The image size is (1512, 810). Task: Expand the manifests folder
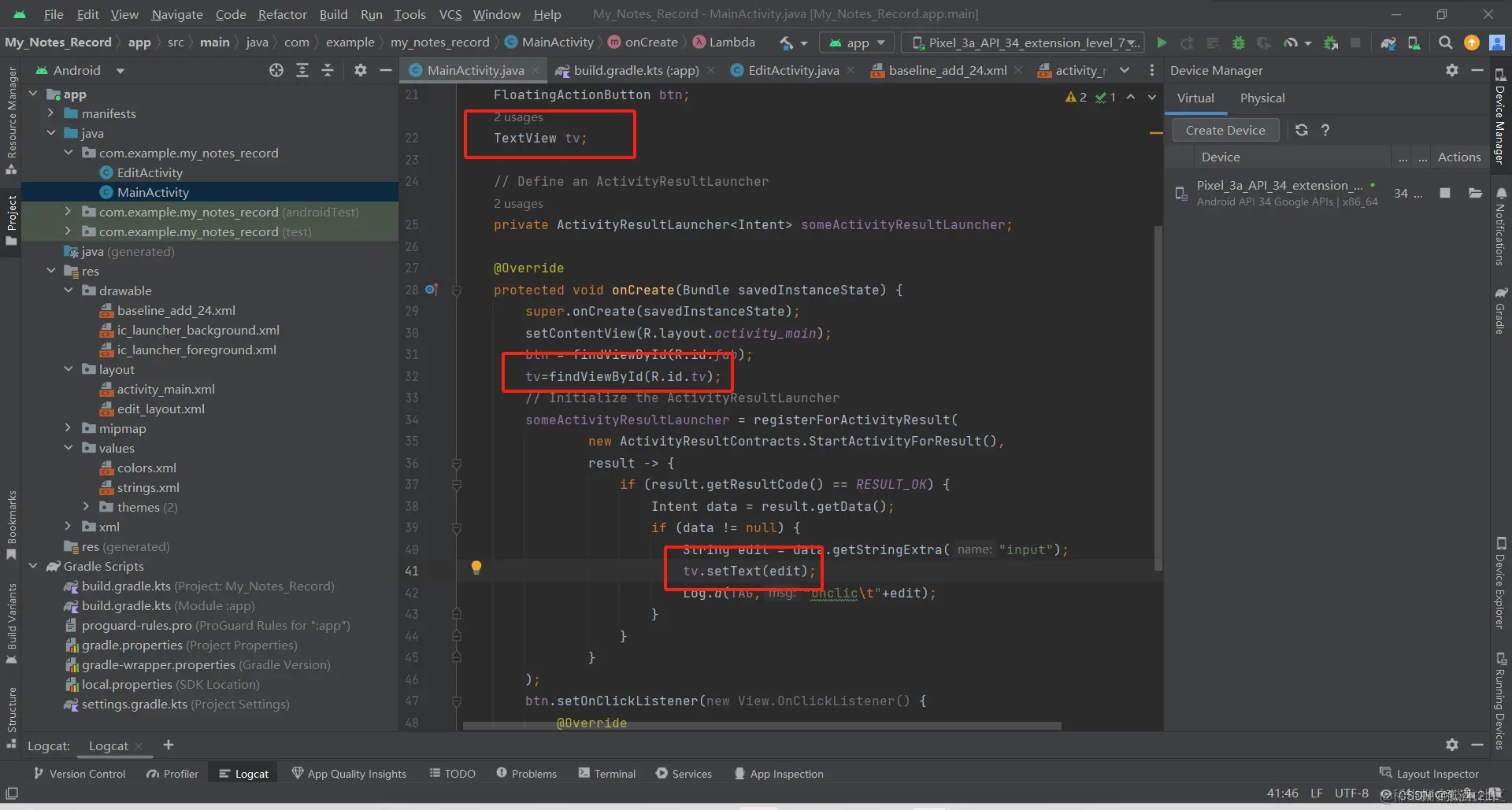pyautogui.click(x=50, y=113)
